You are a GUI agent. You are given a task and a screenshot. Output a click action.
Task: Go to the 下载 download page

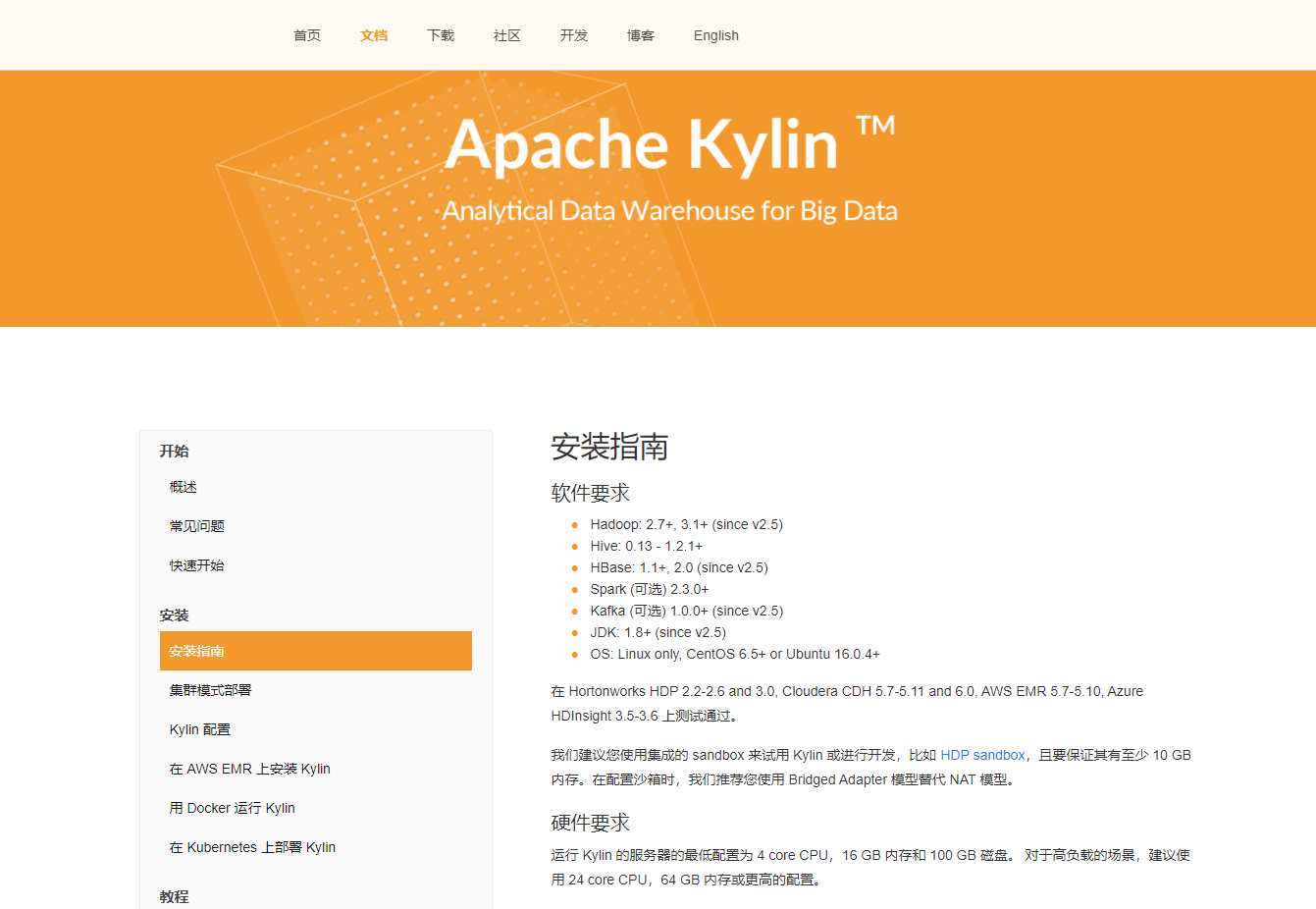tap(441, 35)
